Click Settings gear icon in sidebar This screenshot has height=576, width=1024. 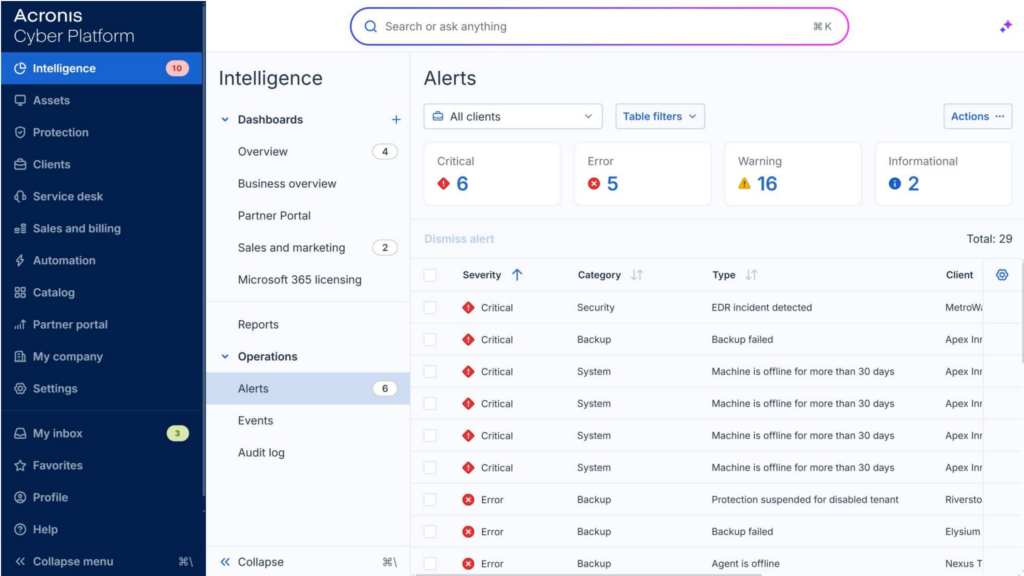coord(20,388)
